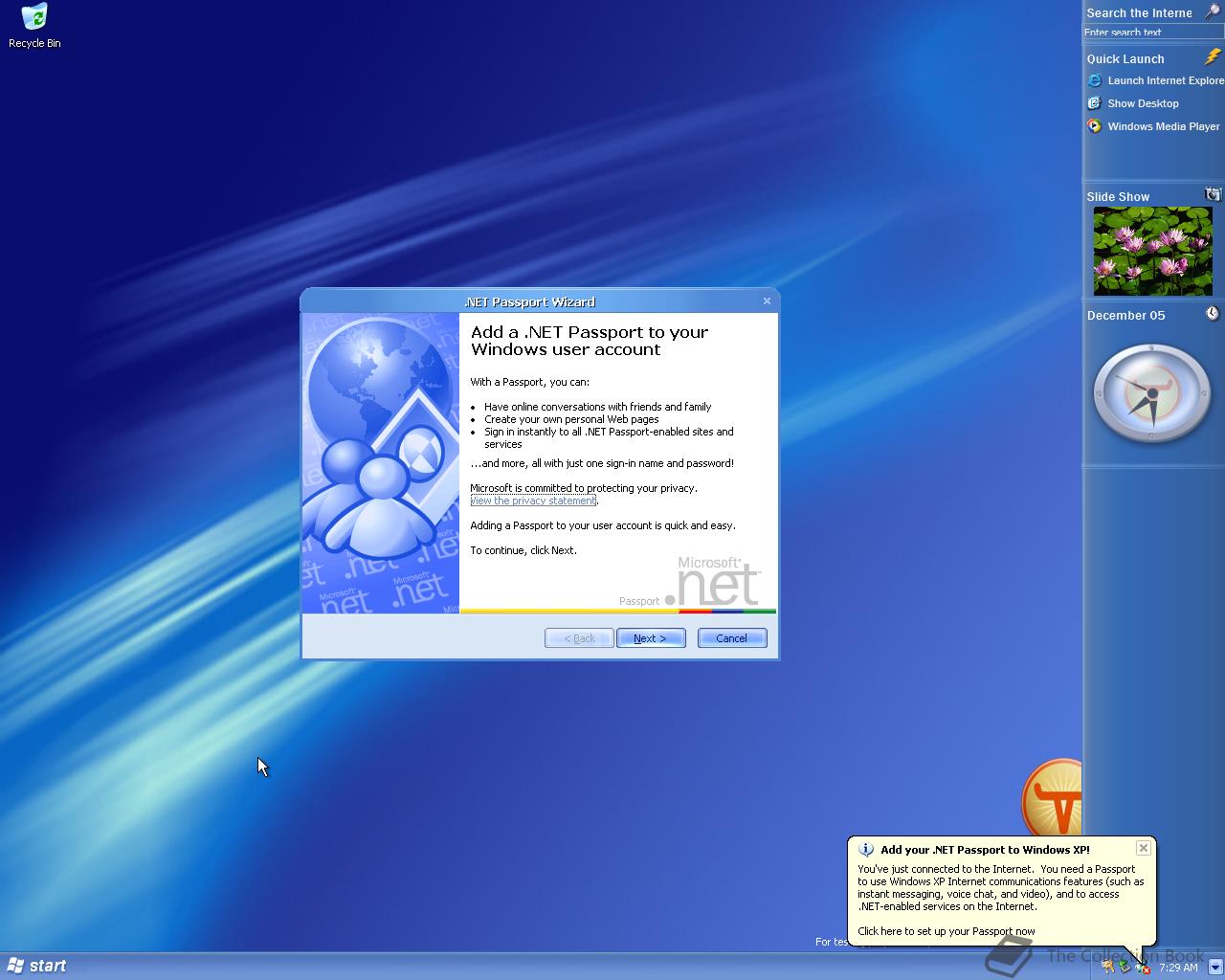1225x980 pixels.
Task: Click the Windows Media Player icon in the sidebar
Action: click(x=1095, y=126)
